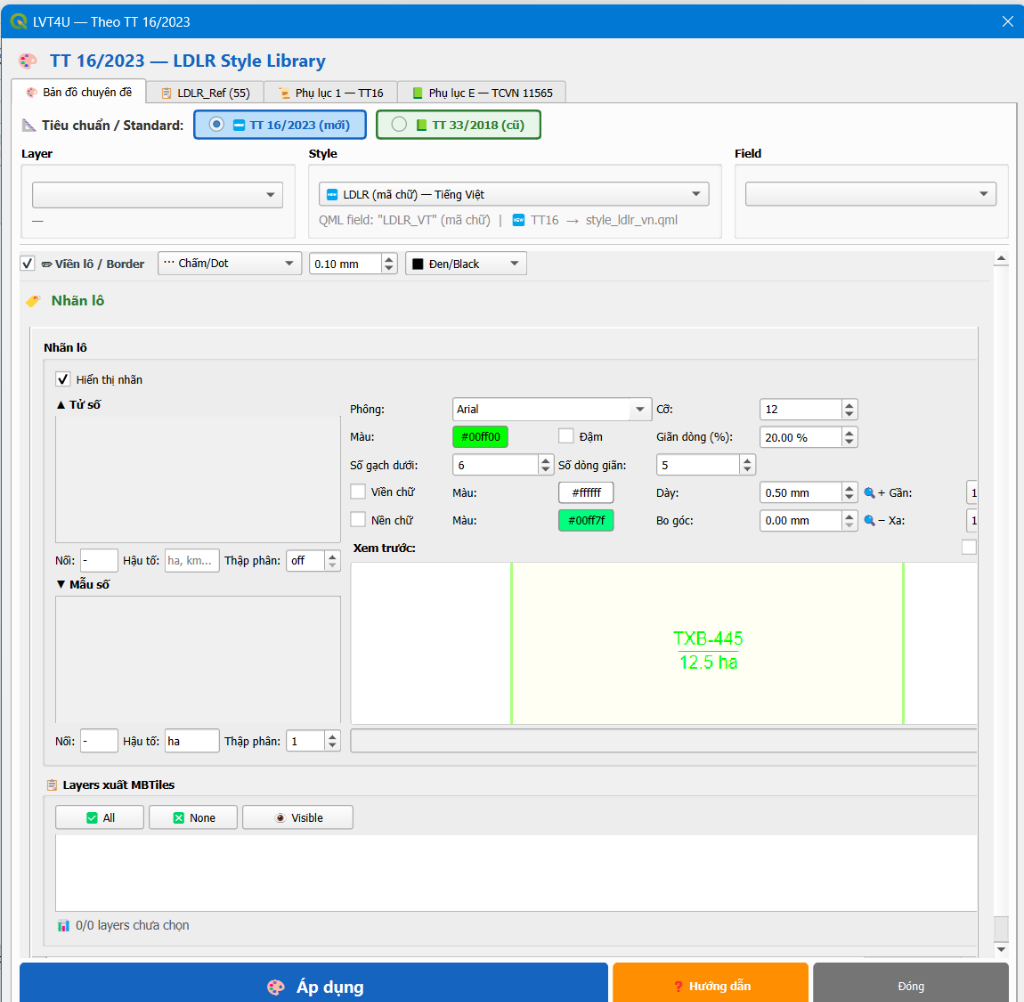Image resolution: width=1024 pixels, height=1002 pixels.
Task: Click the border width 0.10 mm spinner
Action: [353, 264]
